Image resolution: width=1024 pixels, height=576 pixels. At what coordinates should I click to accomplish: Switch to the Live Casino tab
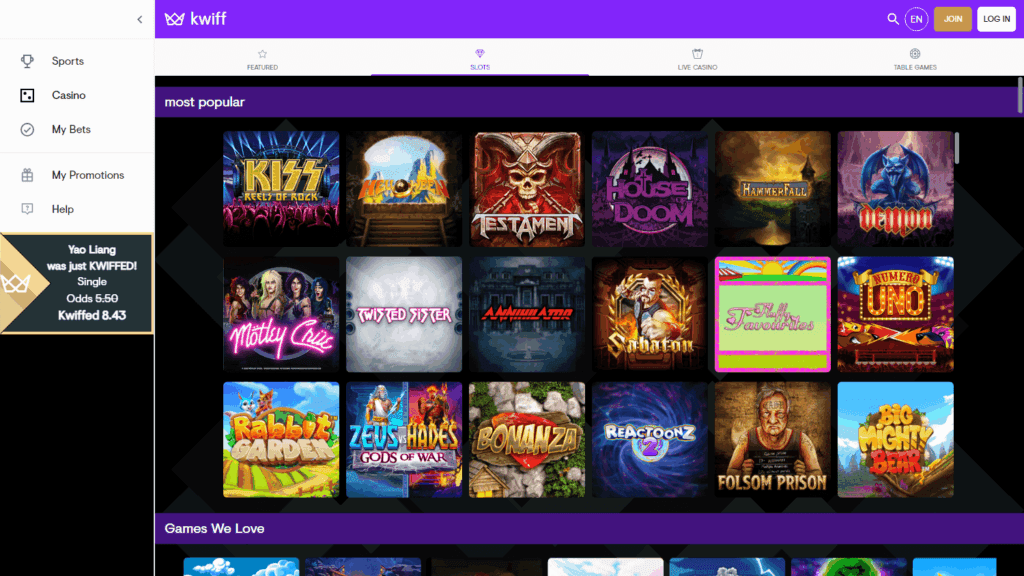pos(697,57)
